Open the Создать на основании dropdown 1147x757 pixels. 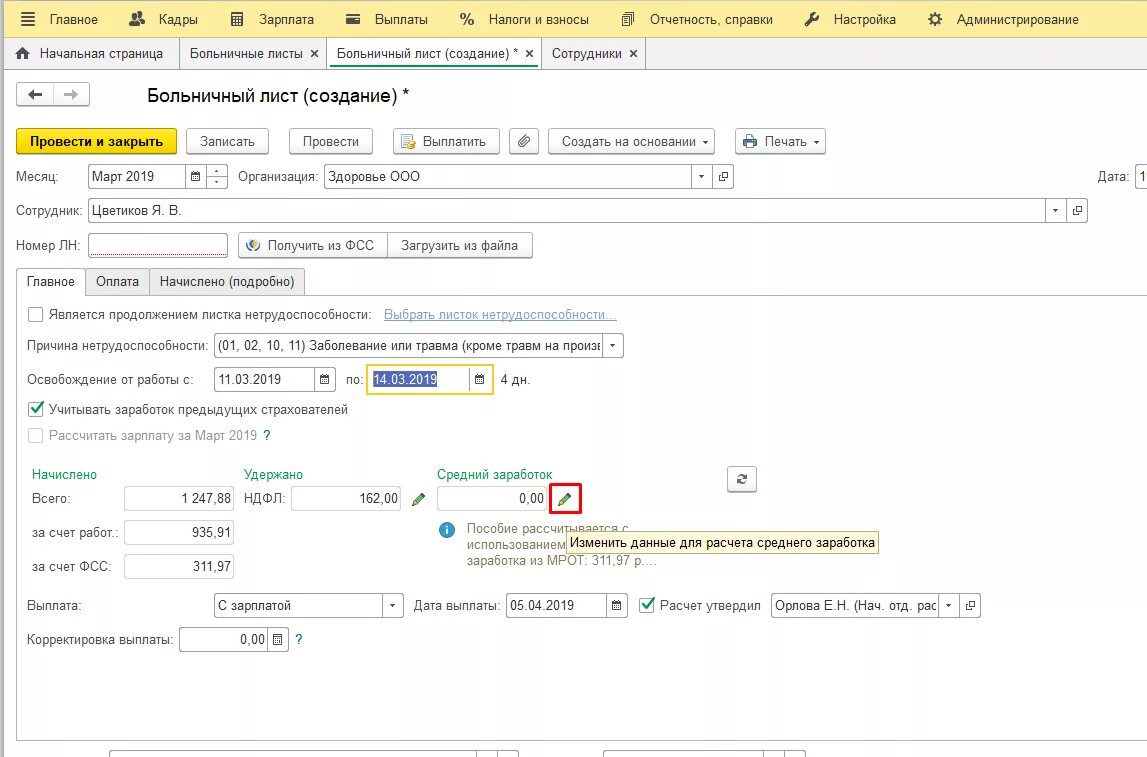(631, 141)
